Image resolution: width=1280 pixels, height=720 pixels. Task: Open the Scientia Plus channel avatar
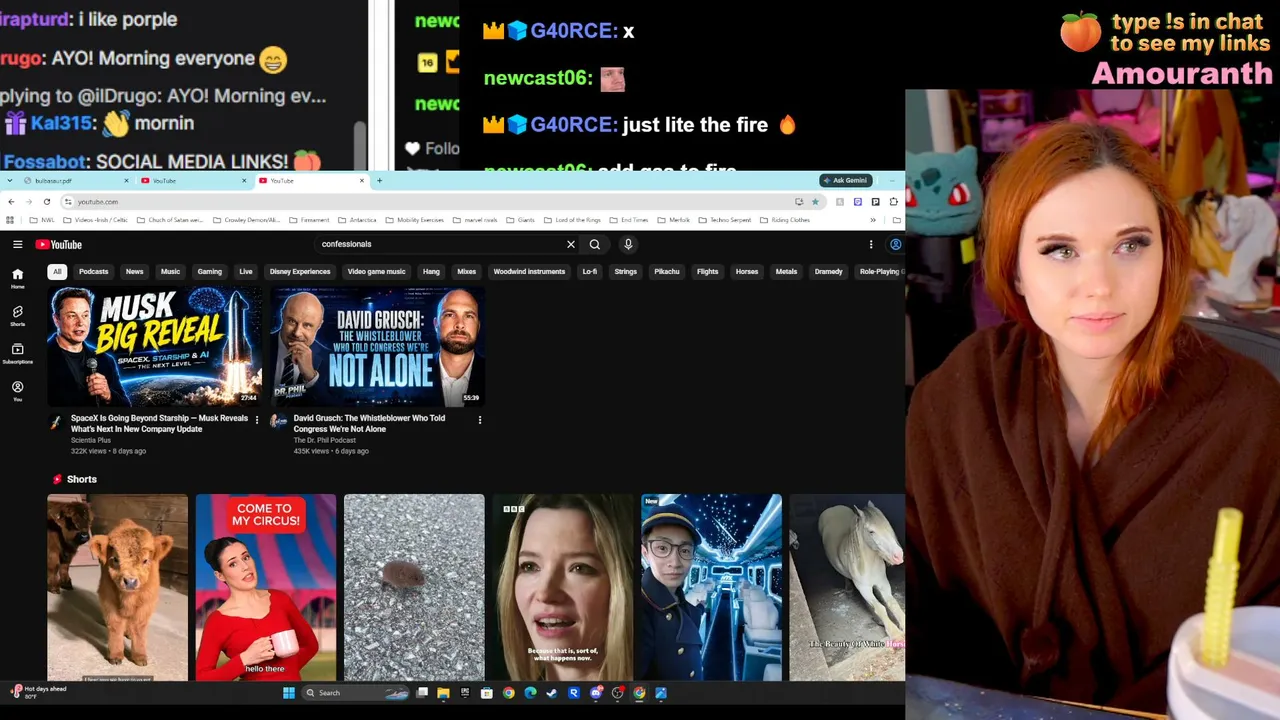56,422
